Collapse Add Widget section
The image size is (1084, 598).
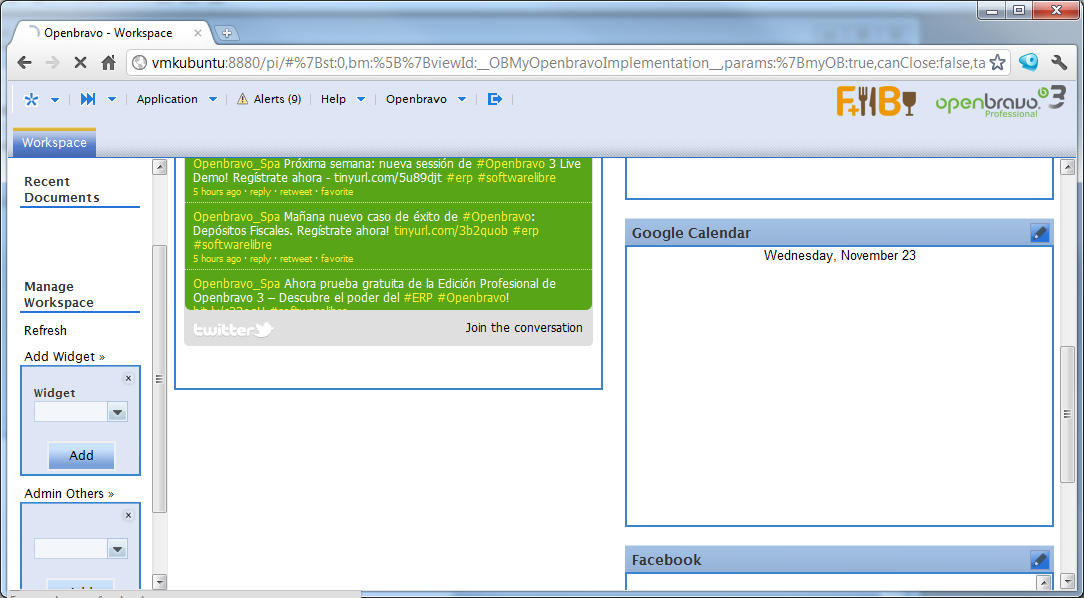[64, 357]
